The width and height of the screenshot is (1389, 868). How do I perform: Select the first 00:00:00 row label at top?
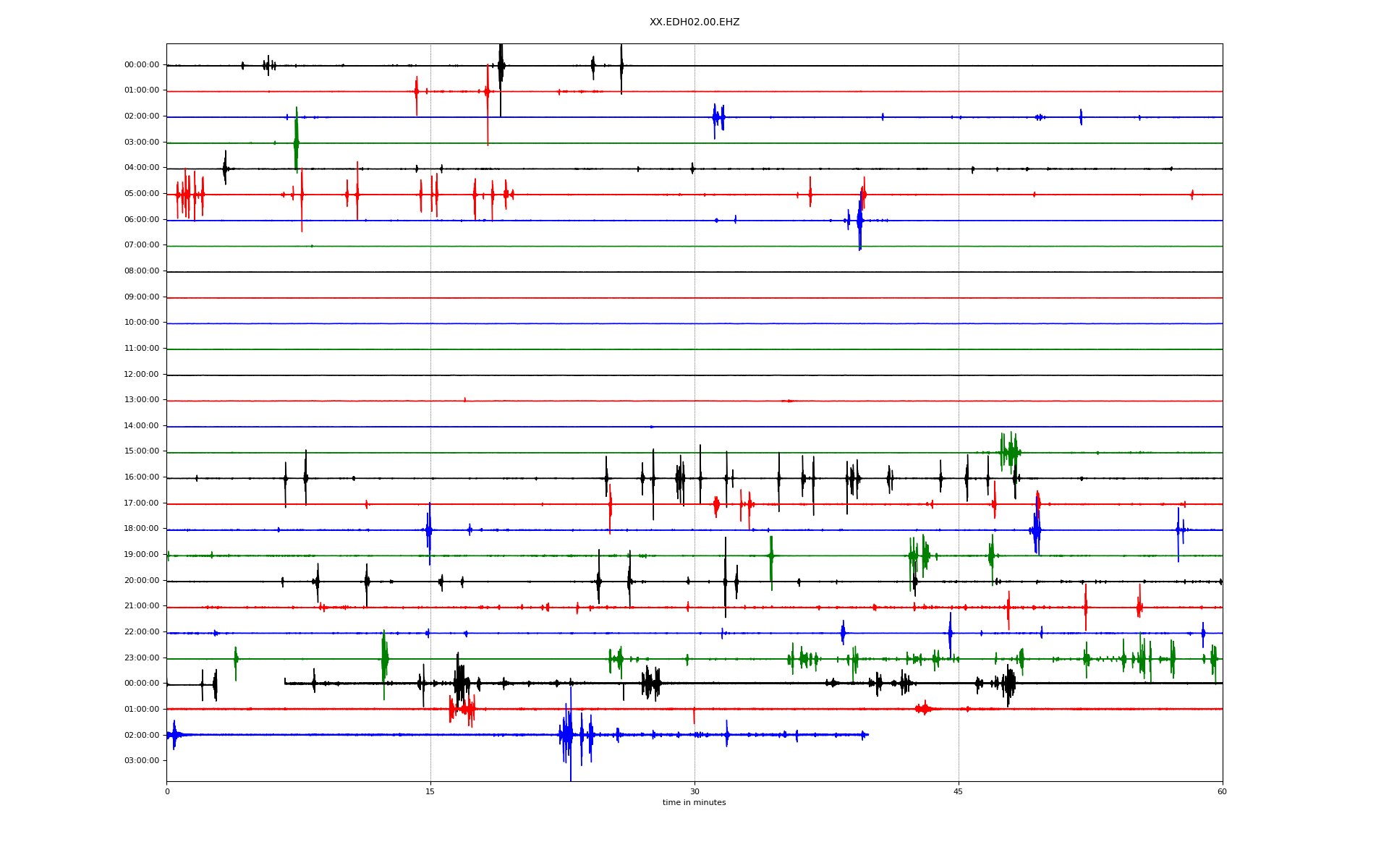[142, 65]
